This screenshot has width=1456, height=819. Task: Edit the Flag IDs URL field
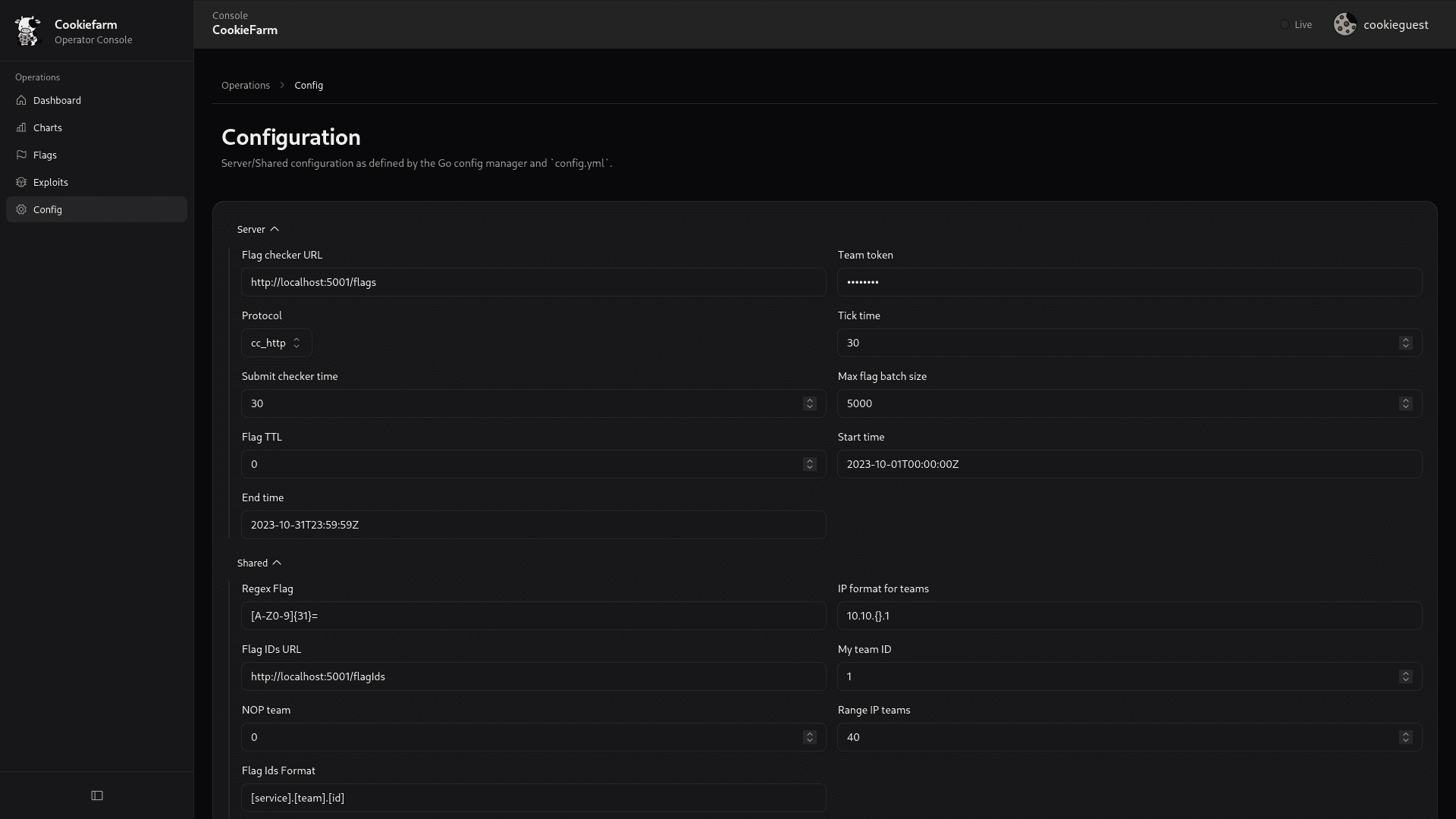(533, 676)
